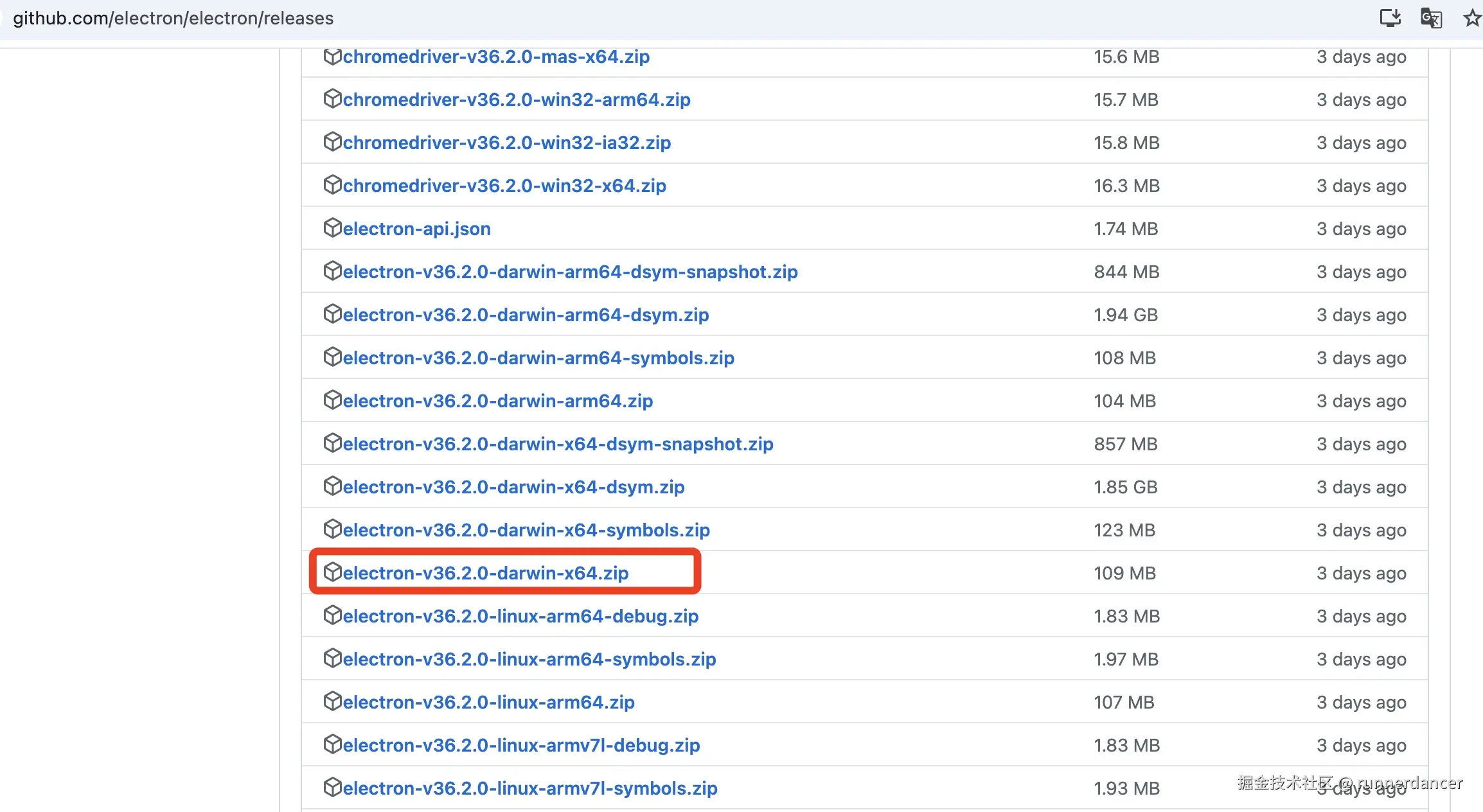
Task: Click package icon beside electron-v36.2.0-darwin-x64.zip
Action: pyautogui.click(x=332, y=572)
